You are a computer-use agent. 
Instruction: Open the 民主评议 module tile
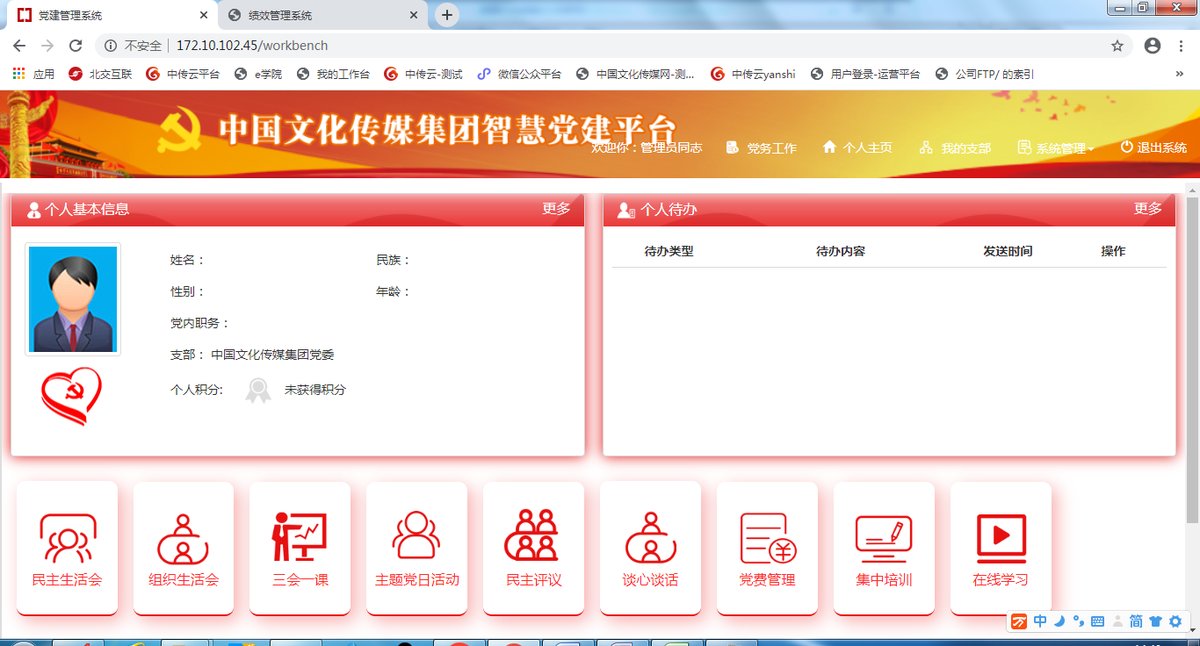534,547
